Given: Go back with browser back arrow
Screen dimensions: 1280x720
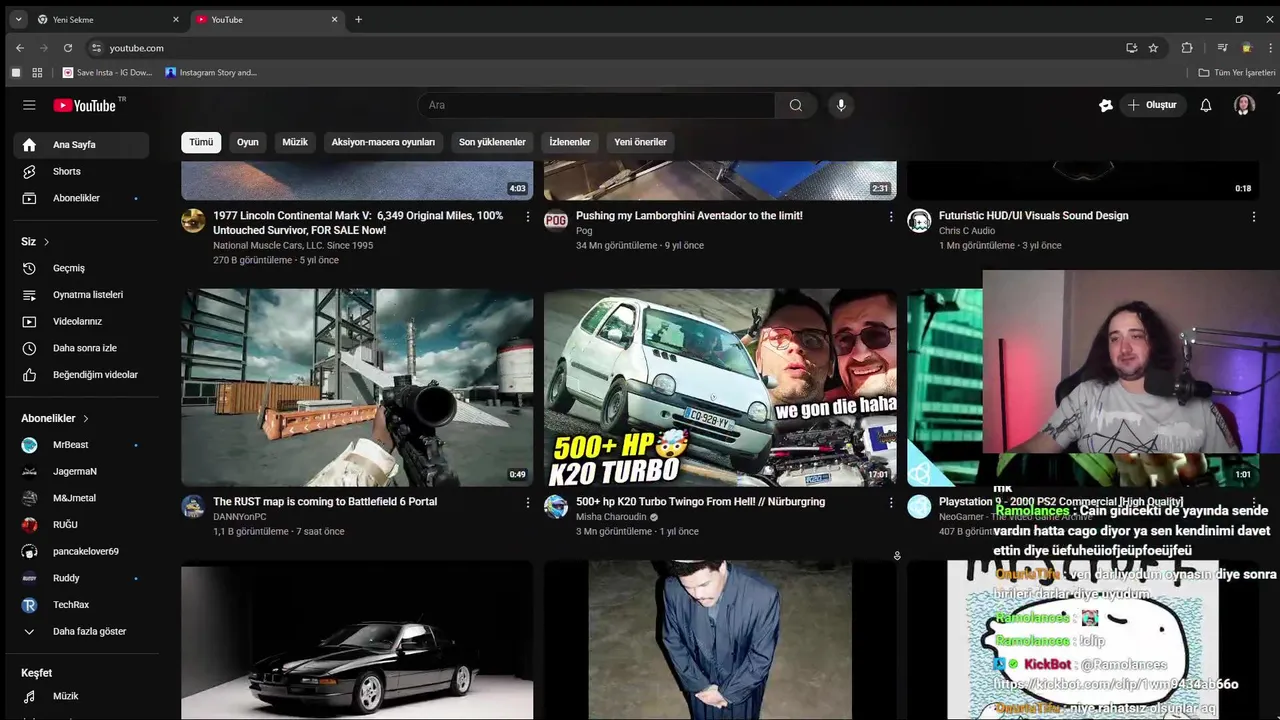Looking at the screenshot, I should (x=19, y=48).
